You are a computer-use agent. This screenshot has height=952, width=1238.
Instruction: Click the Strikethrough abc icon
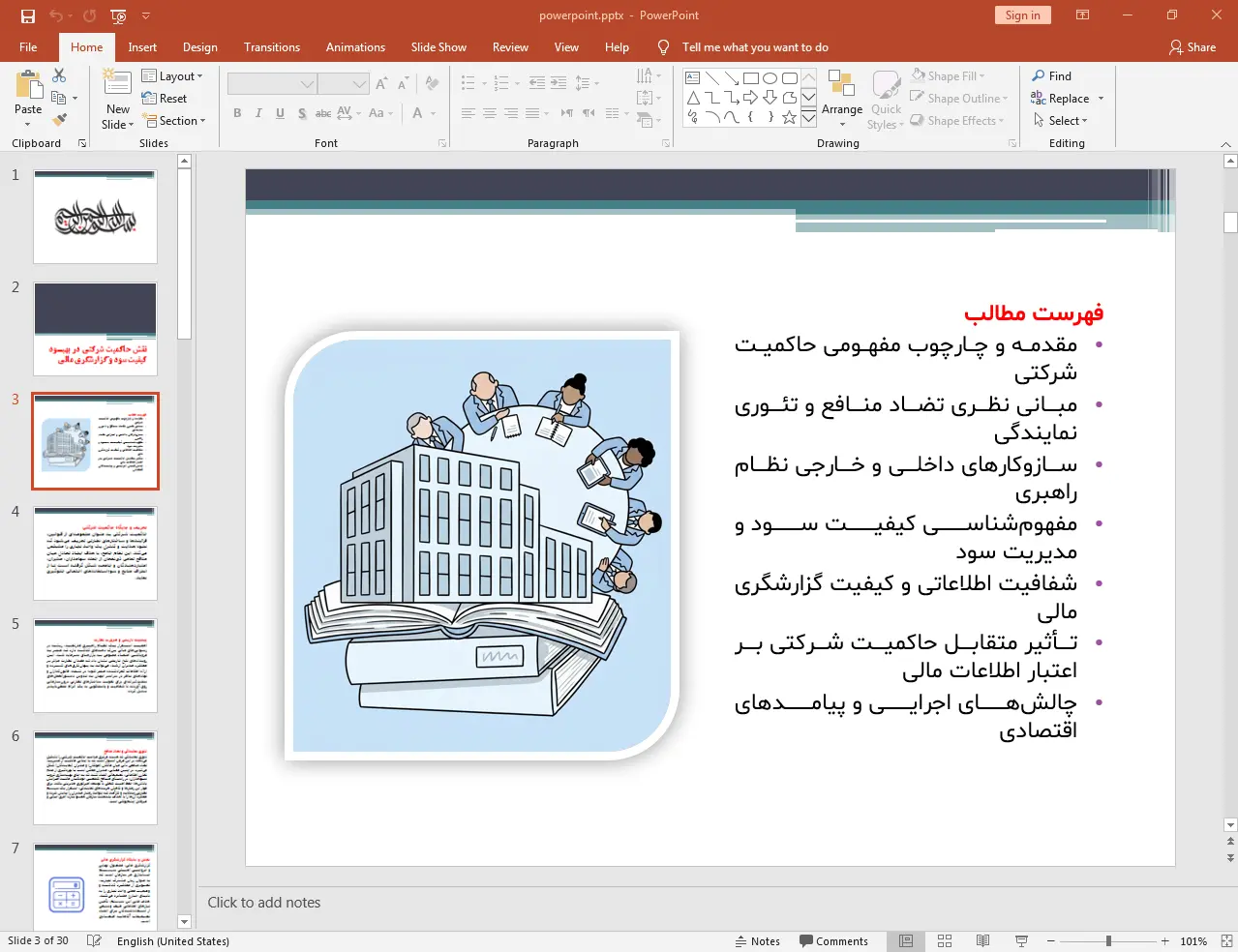[323, 113]
